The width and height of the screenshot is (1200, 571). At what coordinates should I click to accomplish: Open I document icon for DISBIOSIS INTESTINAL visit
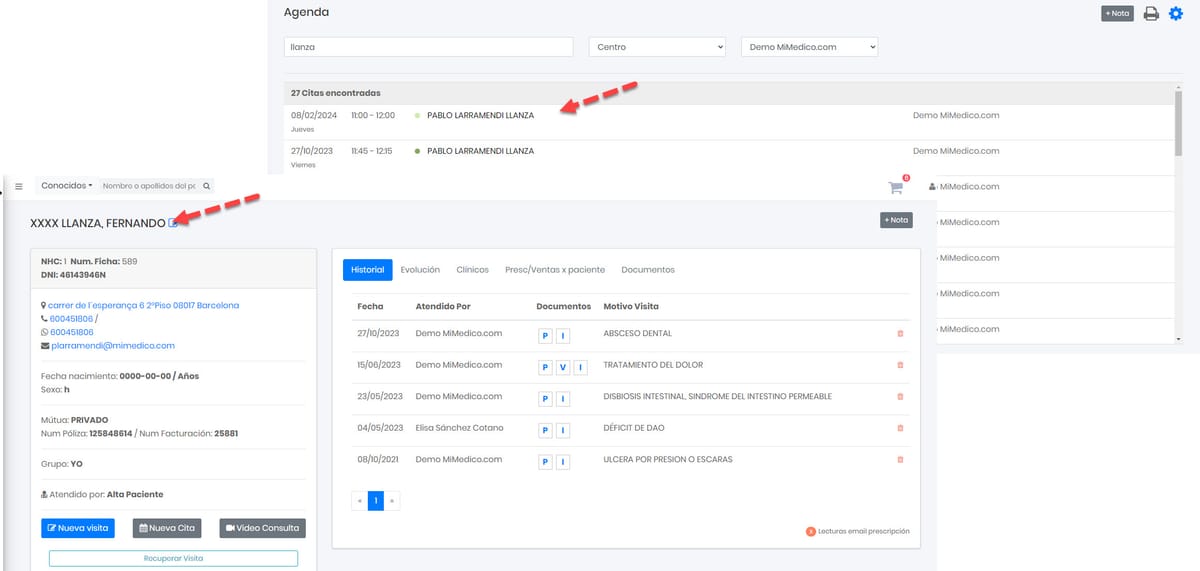click(x=563, y=399)
